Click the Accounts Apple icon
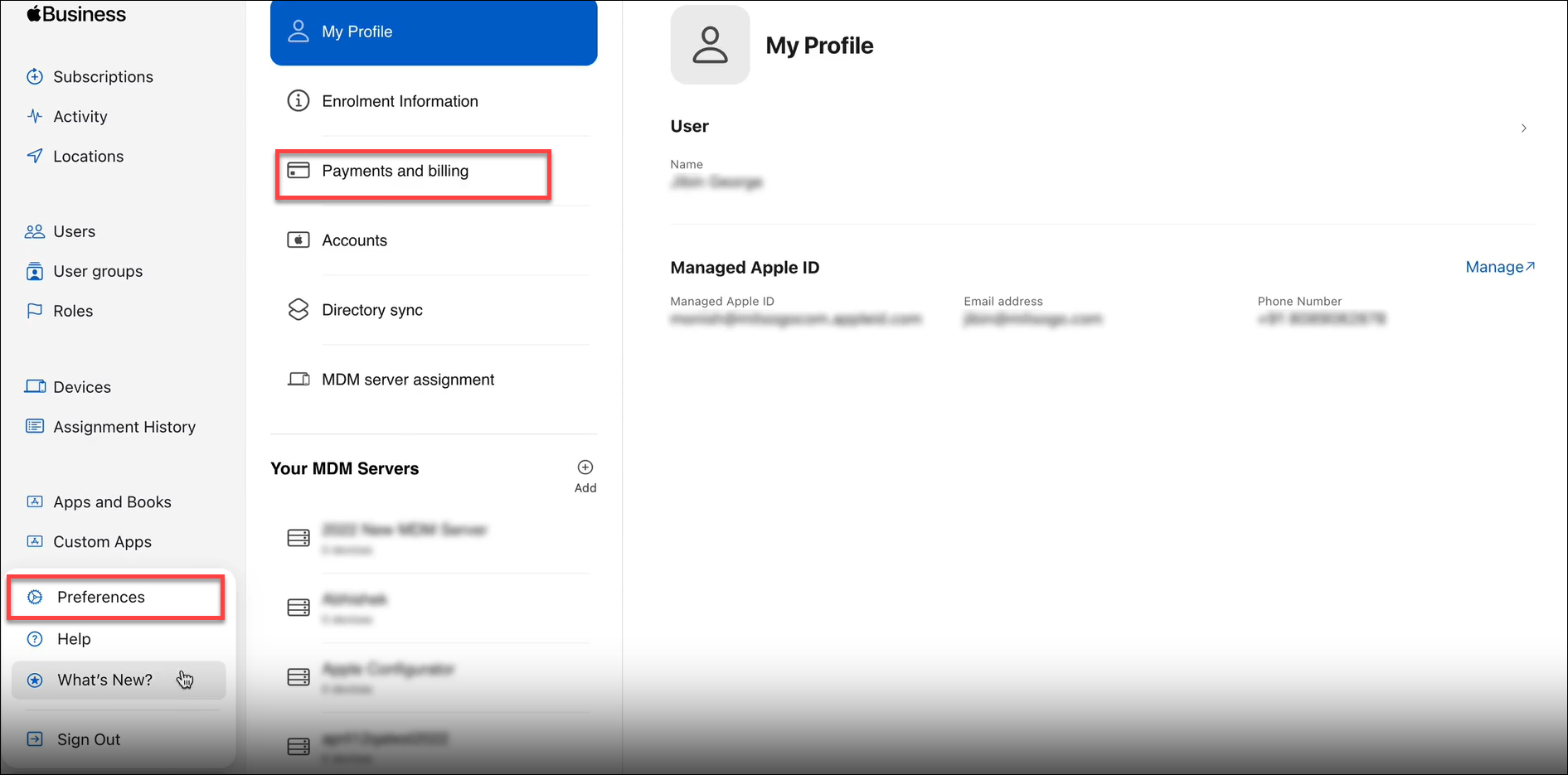Image resolution: width=1568 pixels, height=775 pixels. click(x=298, y=240)
